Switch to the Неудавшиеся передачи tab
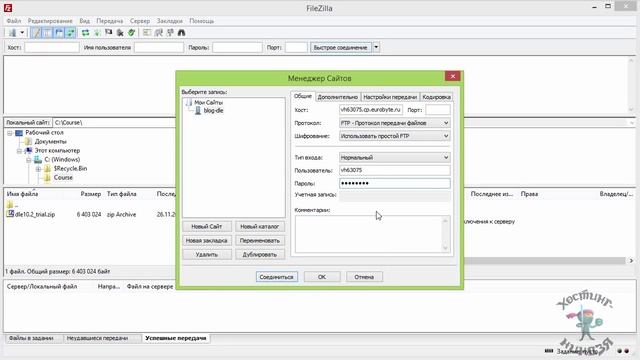The image size is (640, 360). click(97, 338)
